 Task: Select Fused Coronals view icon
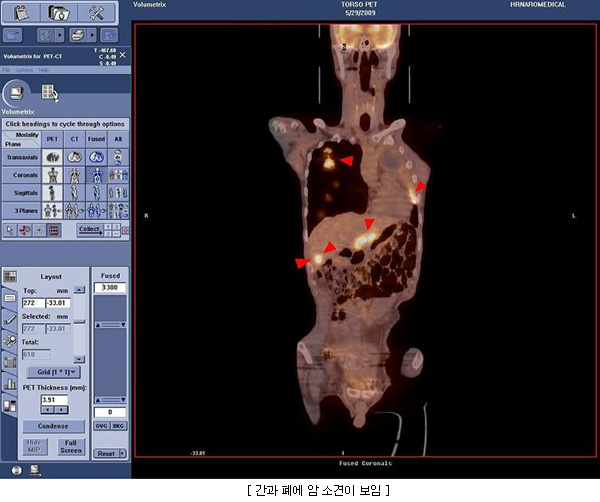point(98,174)
